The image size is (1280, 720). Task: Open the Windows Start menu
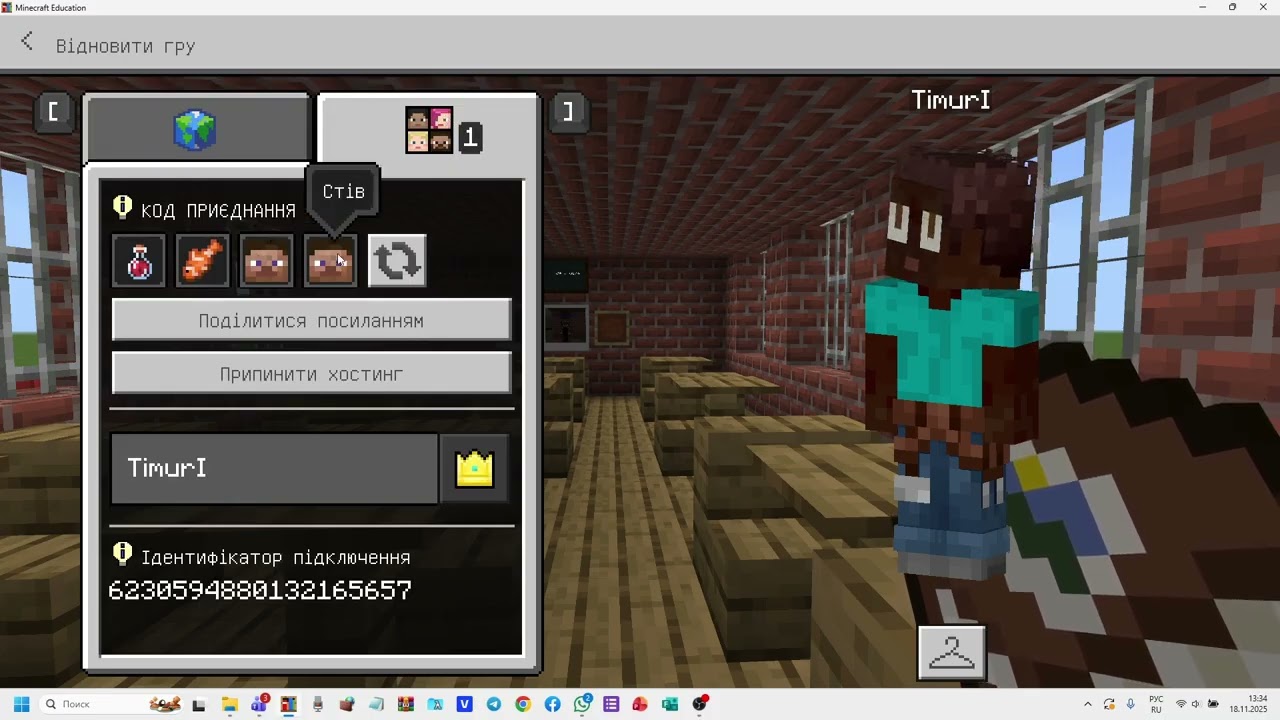(21, 704)
